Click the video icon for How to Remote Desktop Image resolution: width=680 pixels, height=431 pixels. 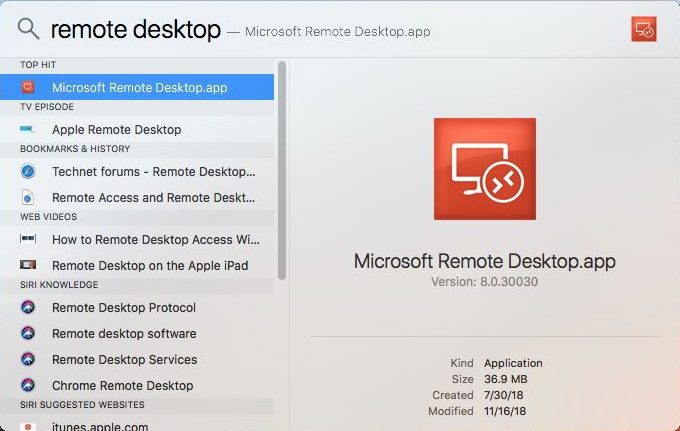[x=28, y=238]
